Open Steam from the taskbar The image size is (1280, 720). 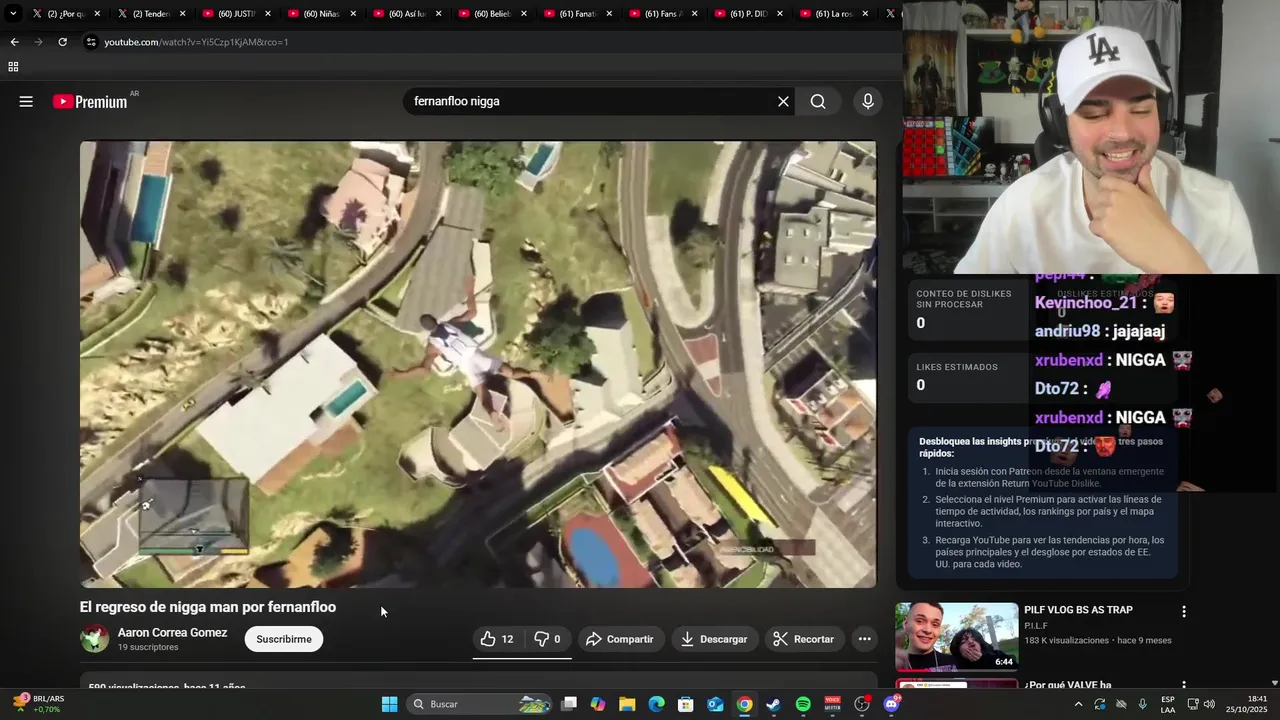click(774, 704)
